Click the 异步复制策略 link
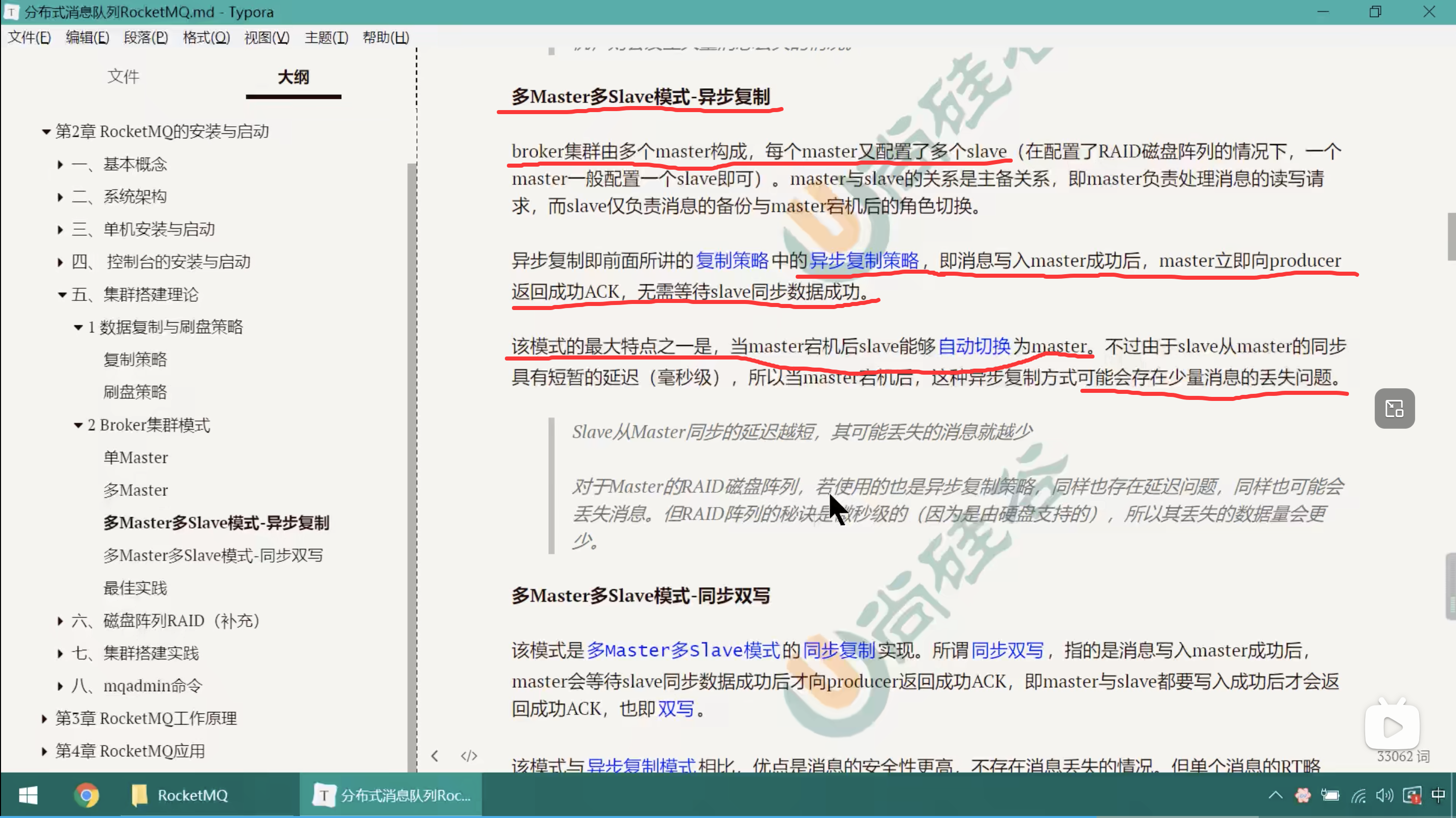Screen dimensions: 1456x818 click(x=864, y=261)
